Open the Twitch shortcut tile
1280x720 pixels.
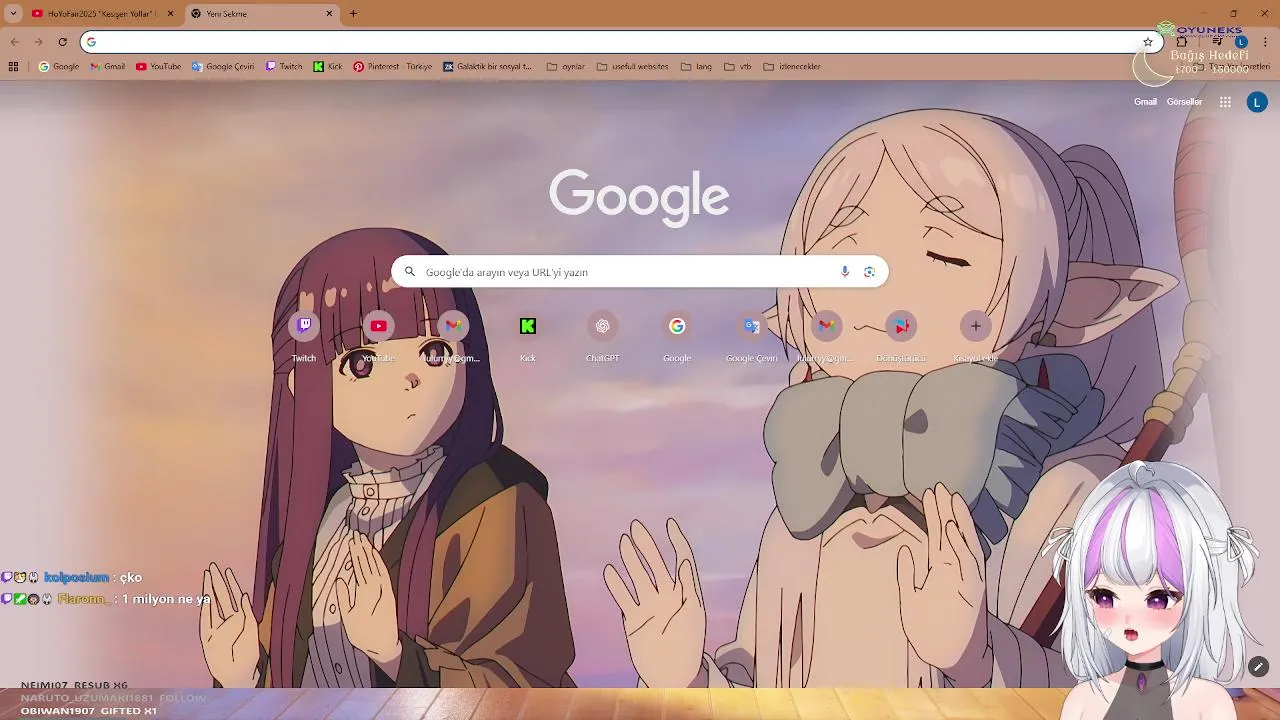tap(304, 338)
